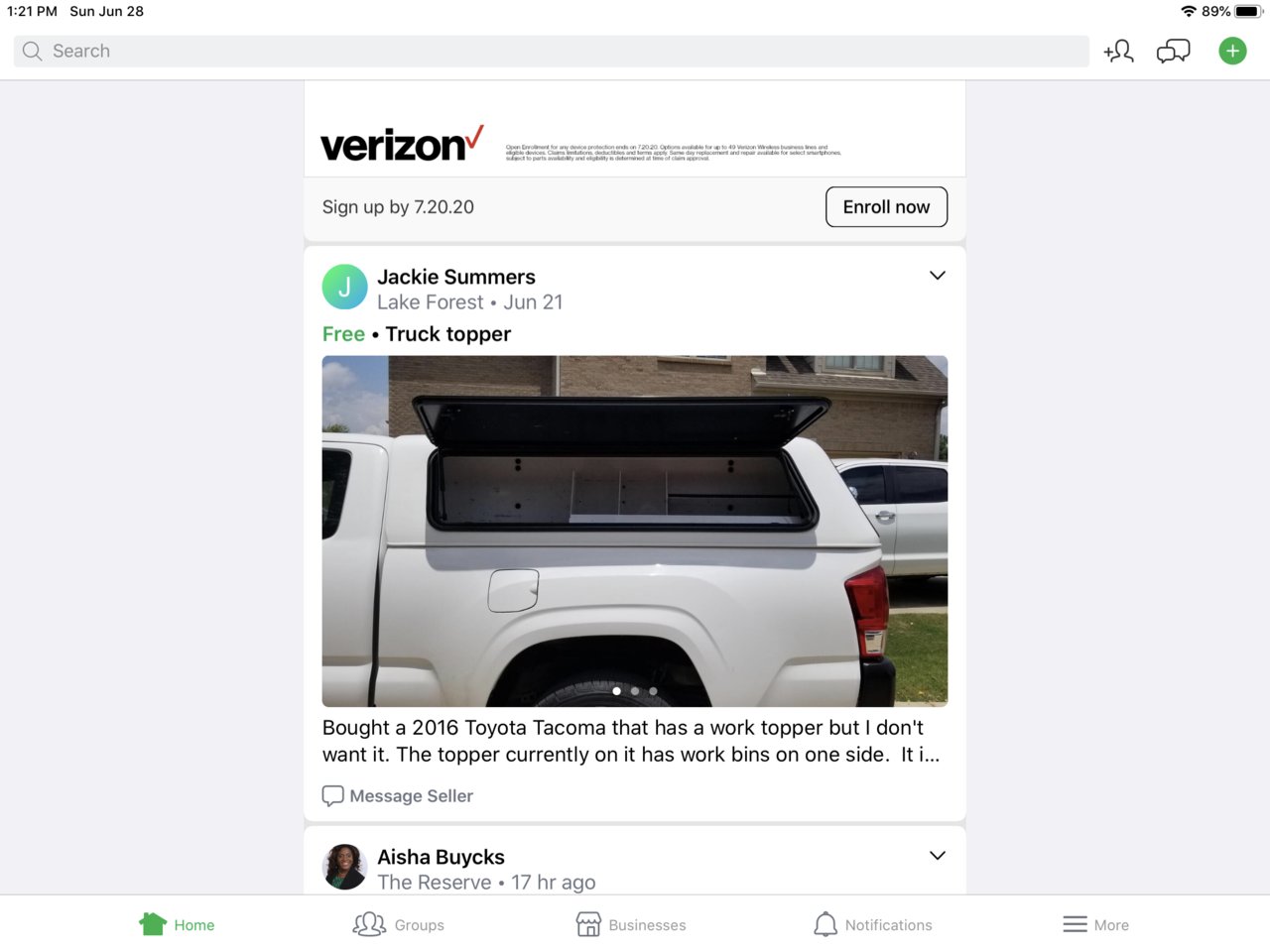The height and width of the screenshot is (952, 1270).
Task: Open the white truck topper photo
Action: (x=635, y=532)
